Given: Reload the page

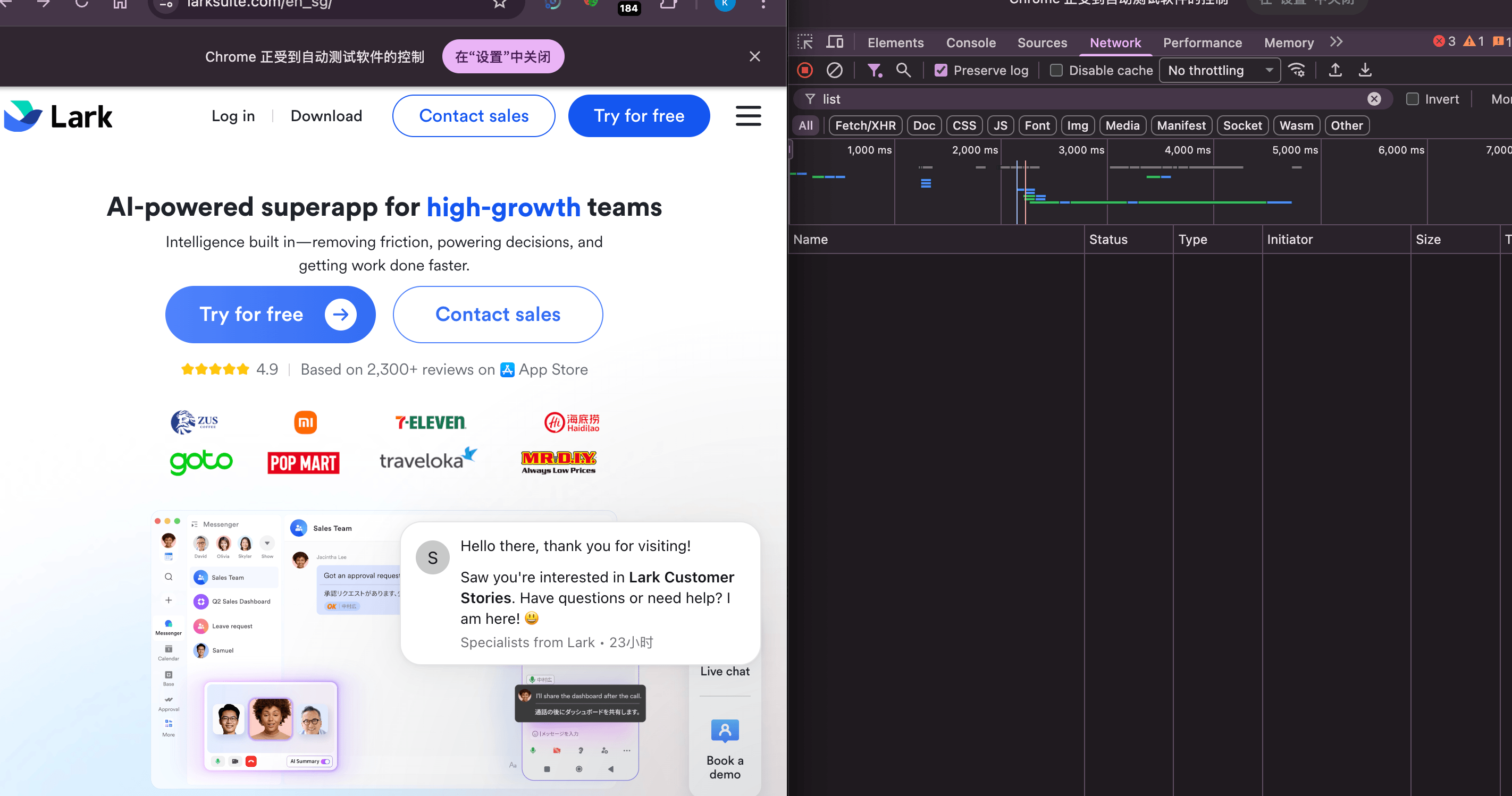Looking at the screenshot, I should point(81,4).
